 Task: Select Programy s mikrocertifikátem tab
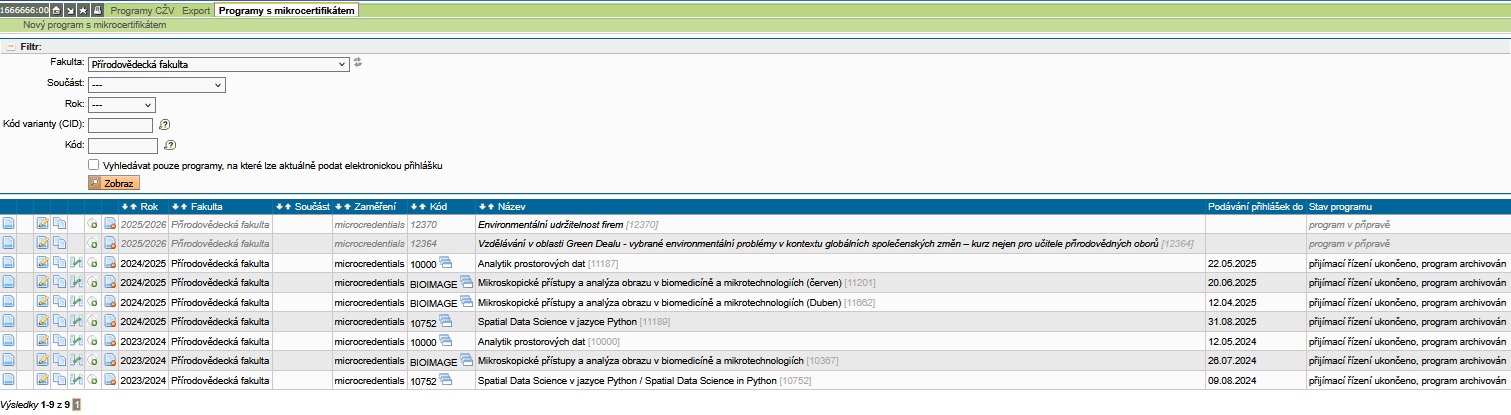pyautogui.click(x=286, y=10)
